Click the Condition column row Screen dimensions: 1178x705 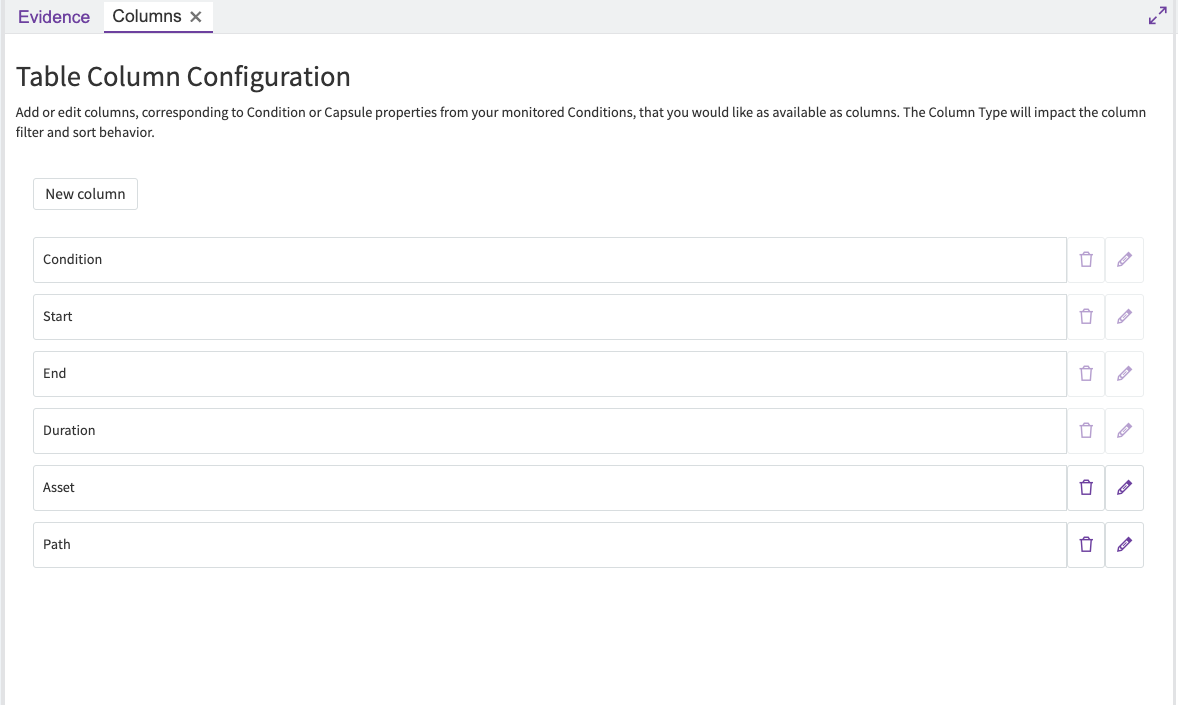pyautogui.click(x=550, y=260)
